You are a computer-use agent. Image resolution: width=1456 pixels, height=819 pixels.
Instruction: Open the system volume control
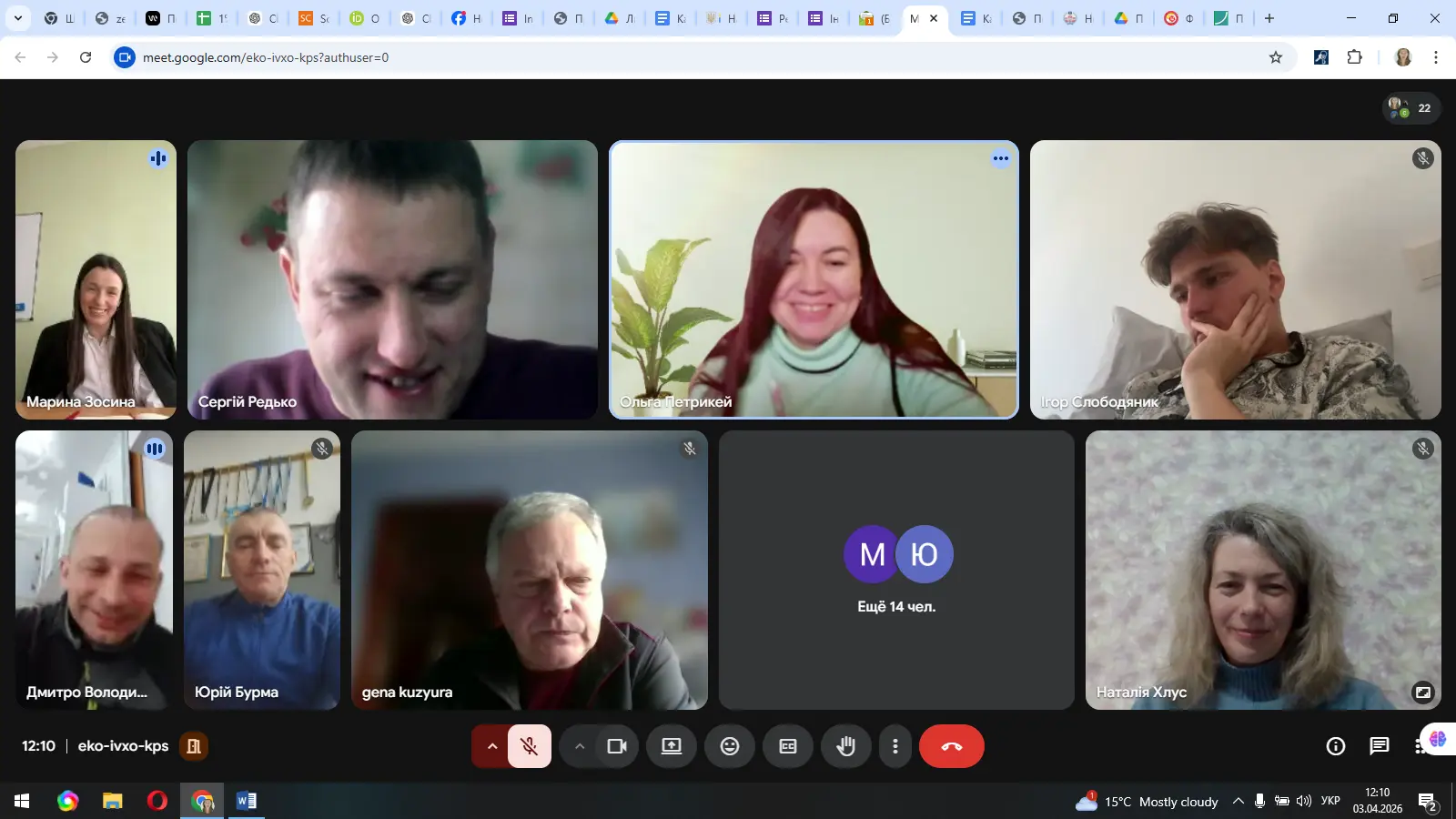click(x=1304, y=801)
